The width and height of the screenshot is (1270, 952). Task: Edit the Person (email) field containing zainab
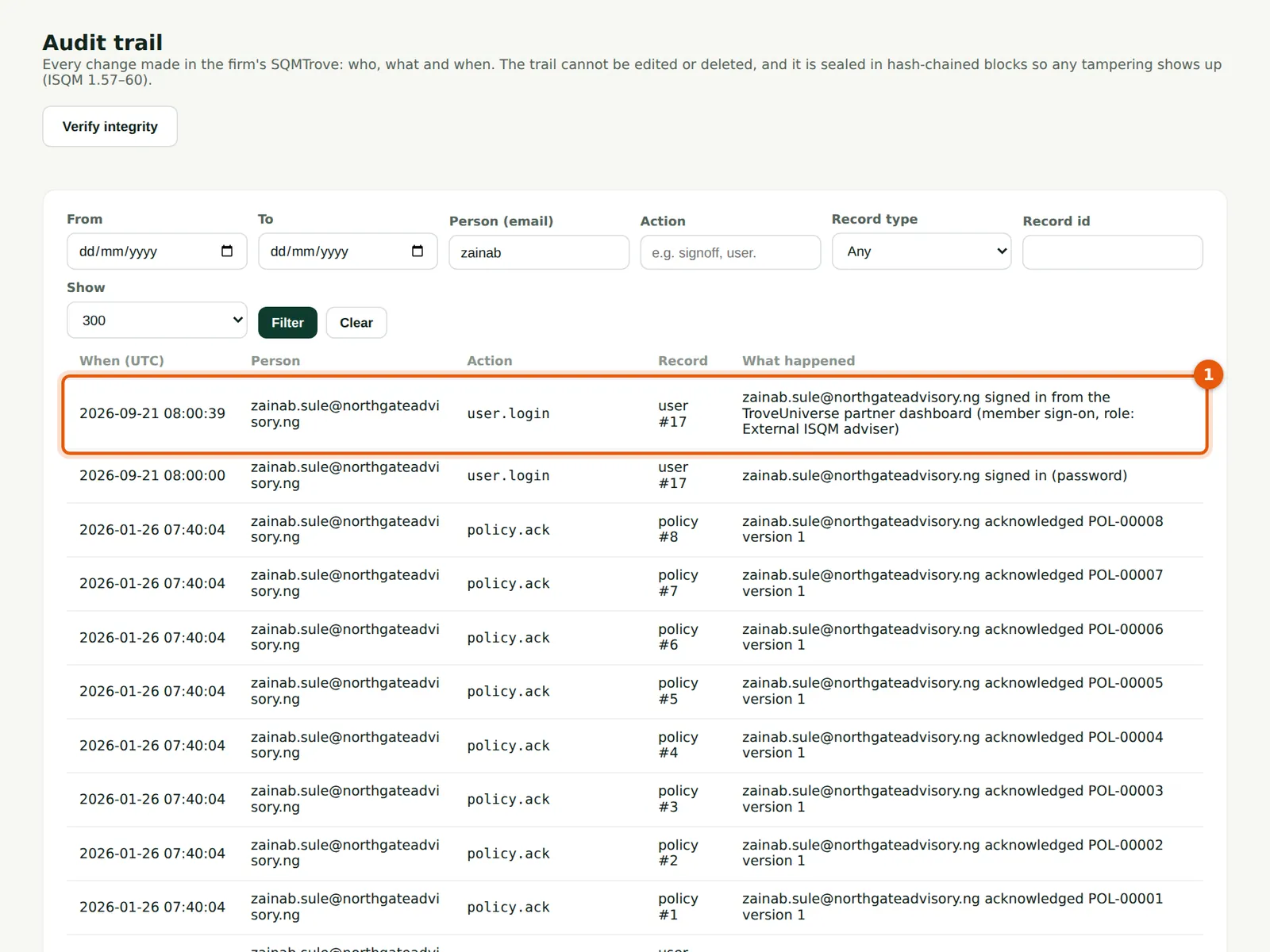[539, 252]
